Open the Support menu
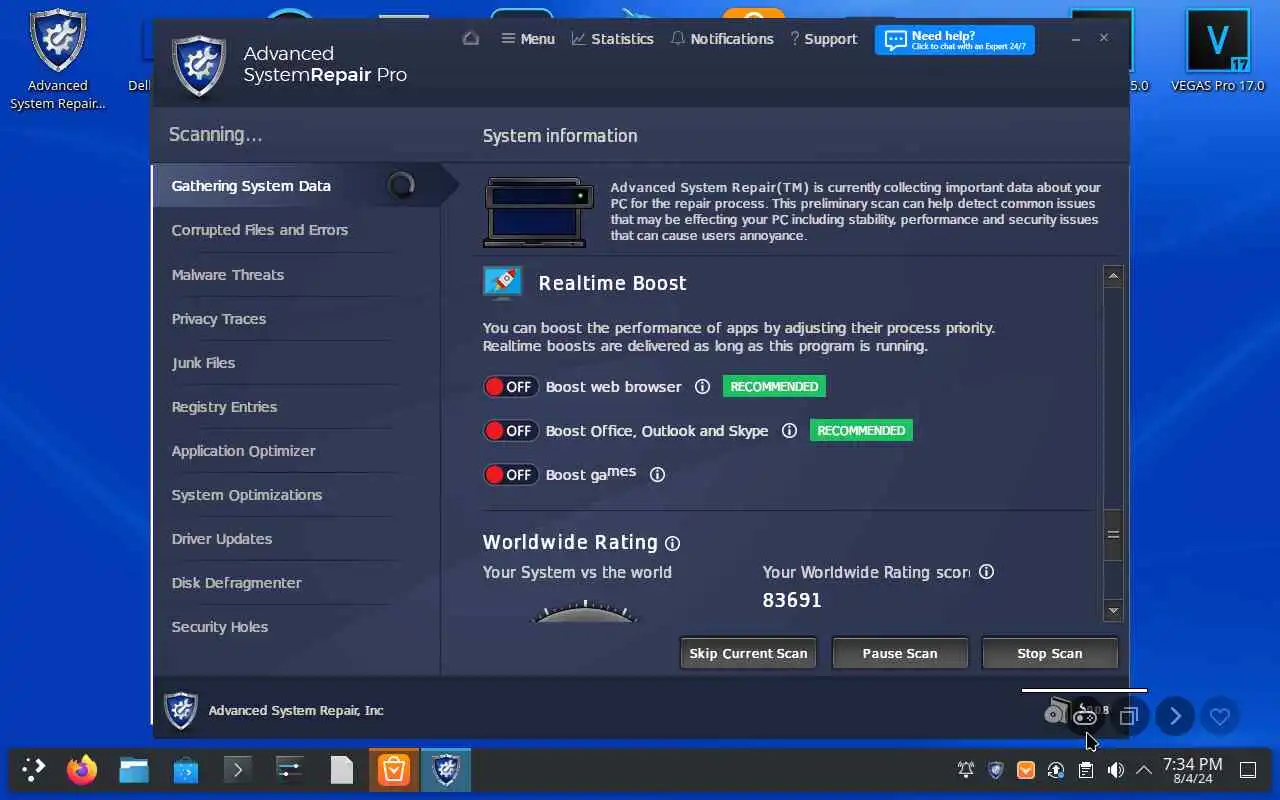This screenshot has width=1280, height=800. pyautogui.click(x=823, y=39)
